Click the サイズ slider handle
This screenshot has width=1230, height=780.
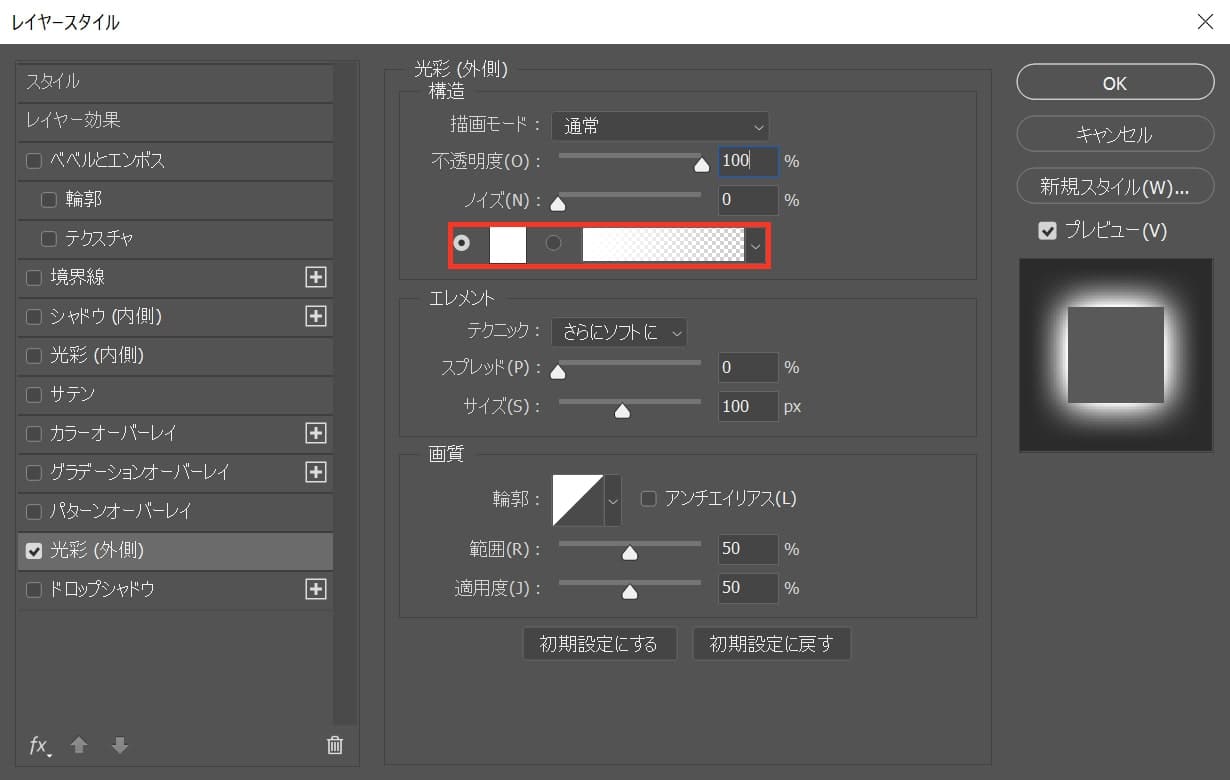622,411
